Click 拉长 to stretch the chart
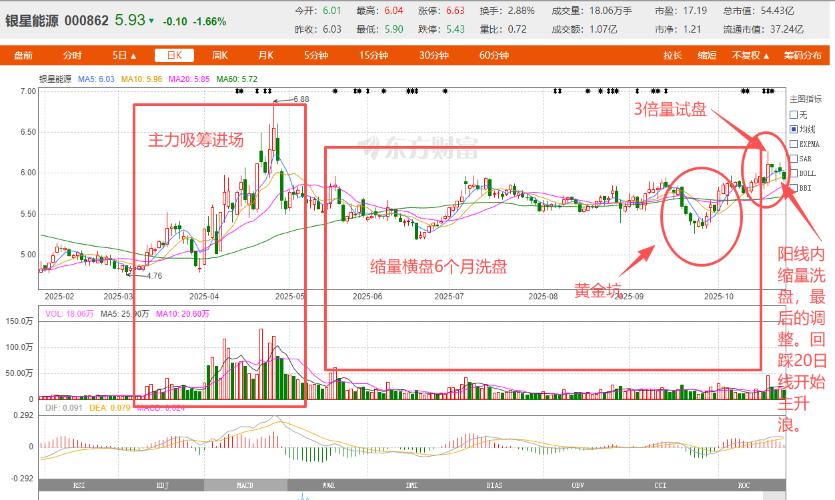 673,55
